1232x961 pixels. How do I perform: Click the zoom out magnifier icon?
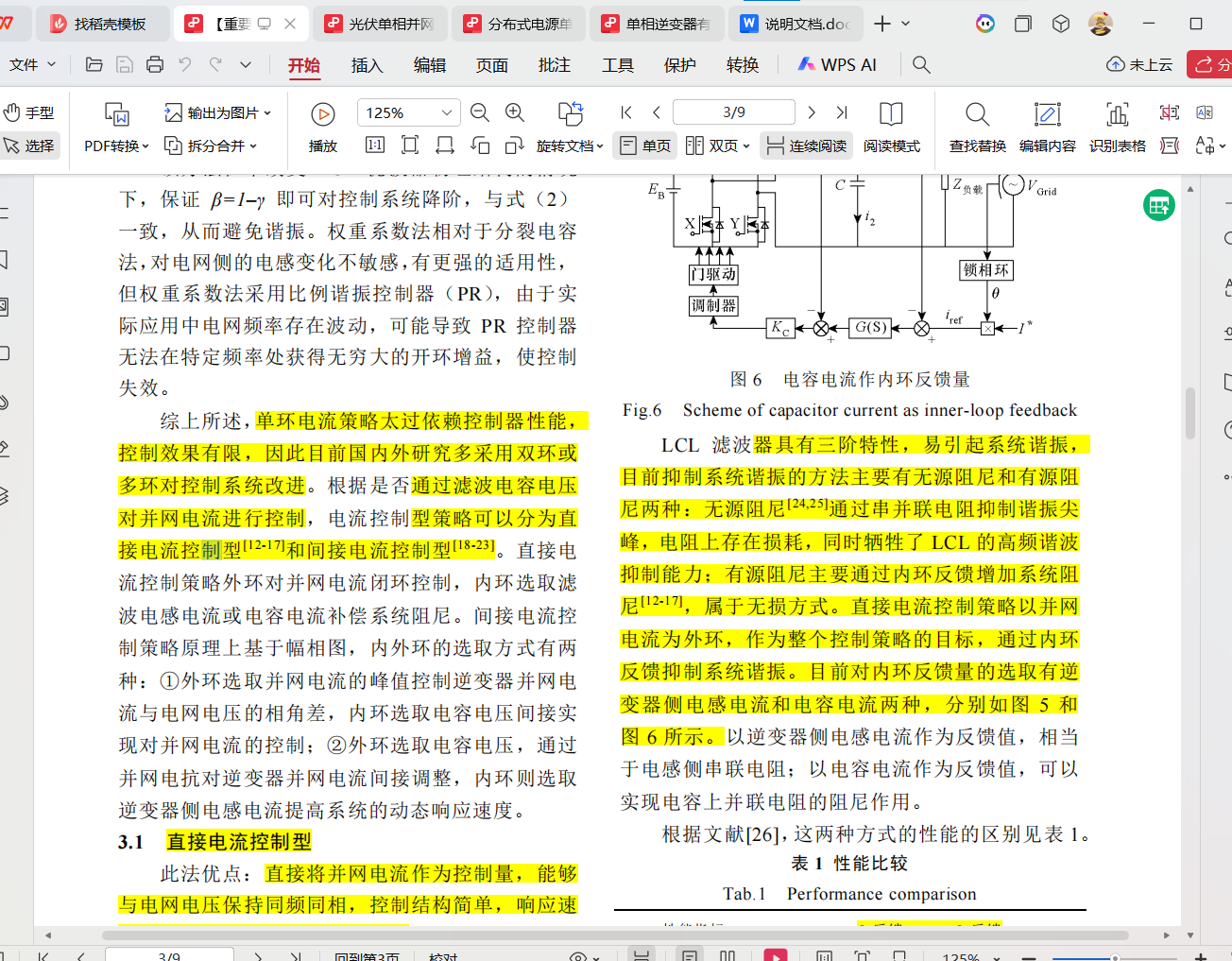[x=480, y=112]
